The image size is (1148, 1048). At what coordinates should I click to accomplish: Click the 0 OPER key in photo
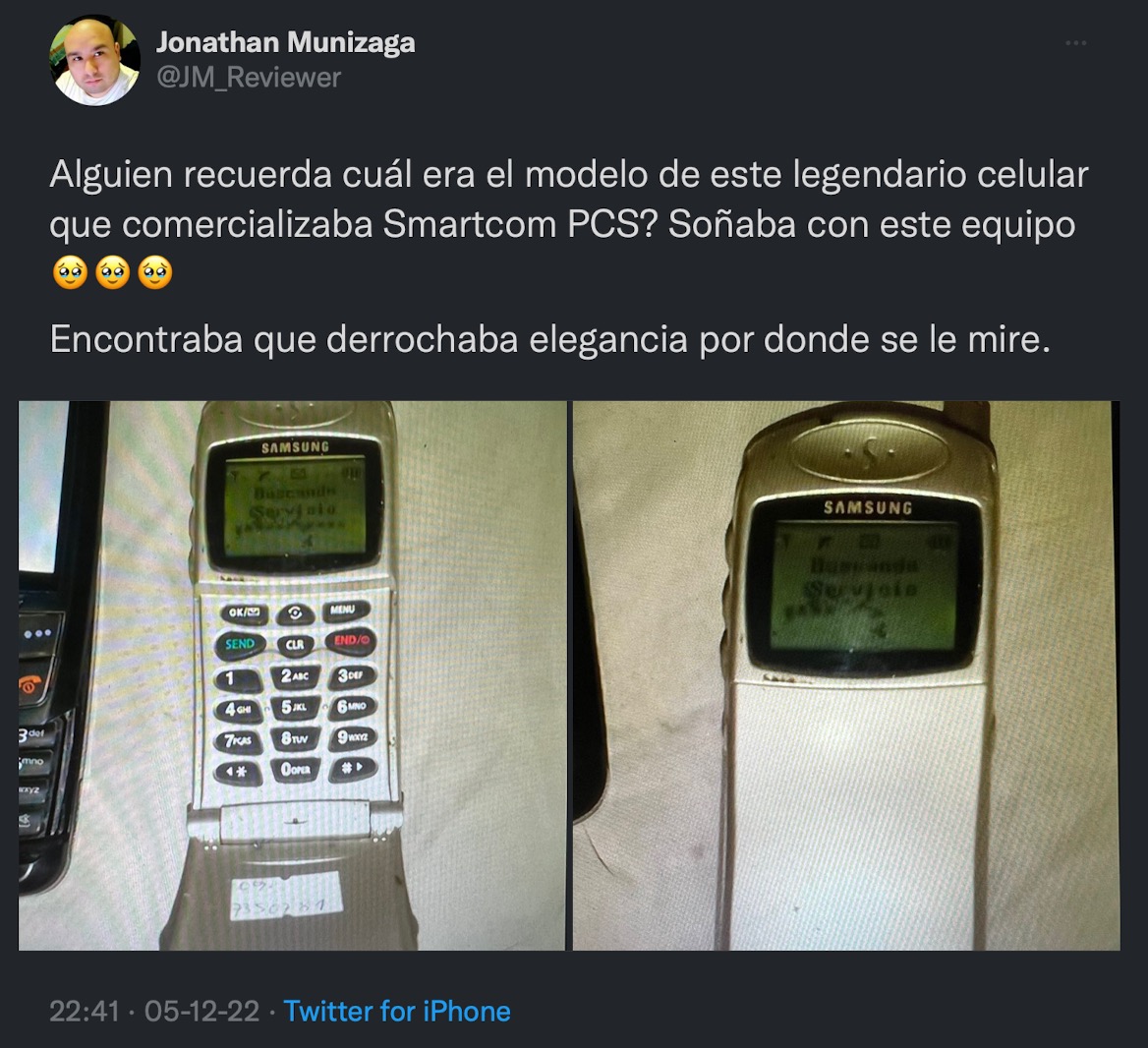point(295,770)
